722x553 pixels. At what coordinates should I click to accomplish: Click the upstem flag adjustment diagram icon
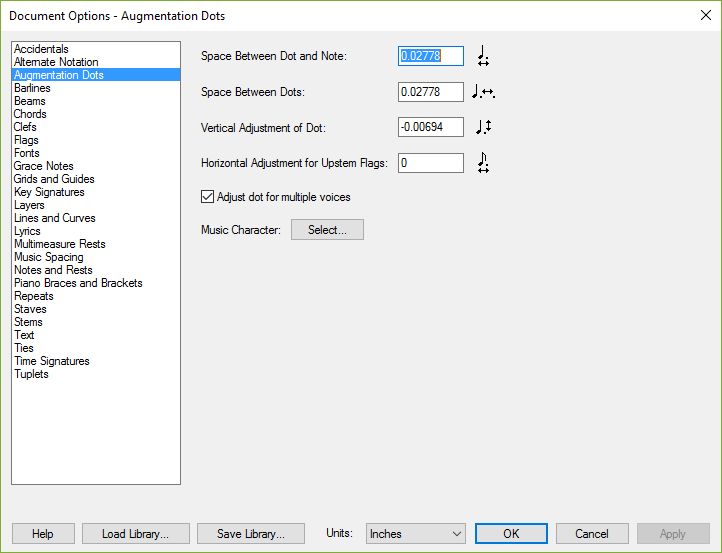483,163
